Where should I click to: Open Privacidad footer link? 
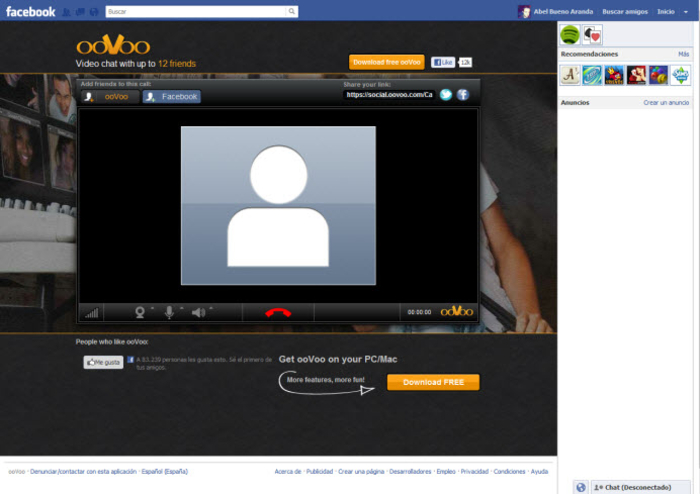click(x=475, y=472)
